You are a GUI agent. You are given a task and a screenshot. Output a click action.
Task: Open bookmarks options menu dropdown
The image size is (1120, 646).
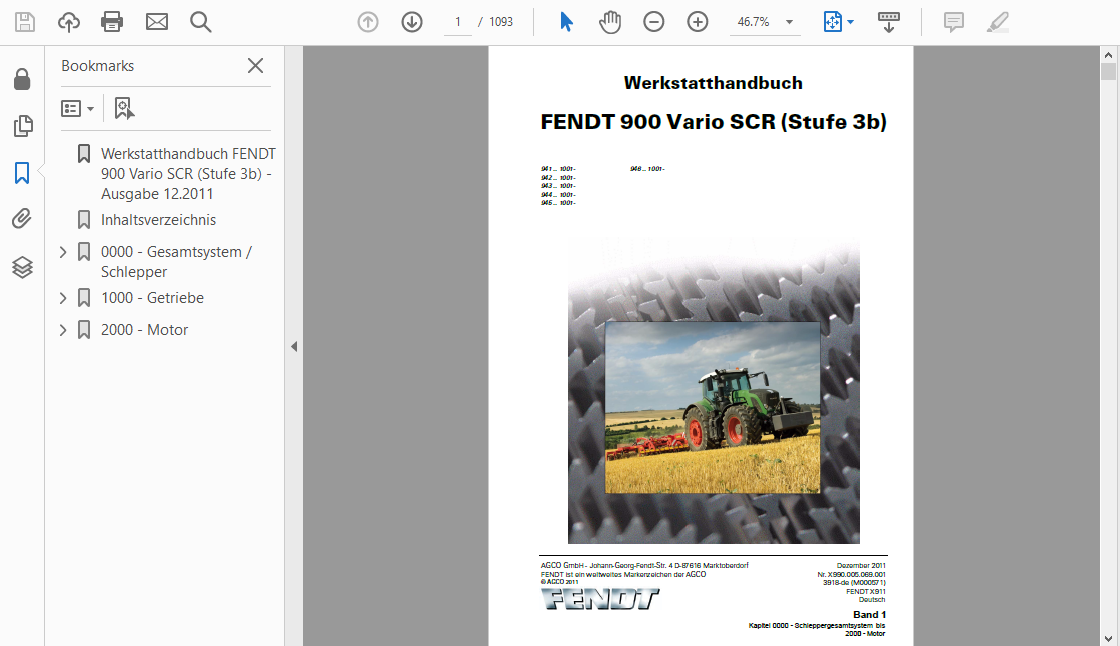tap(77, 109)
